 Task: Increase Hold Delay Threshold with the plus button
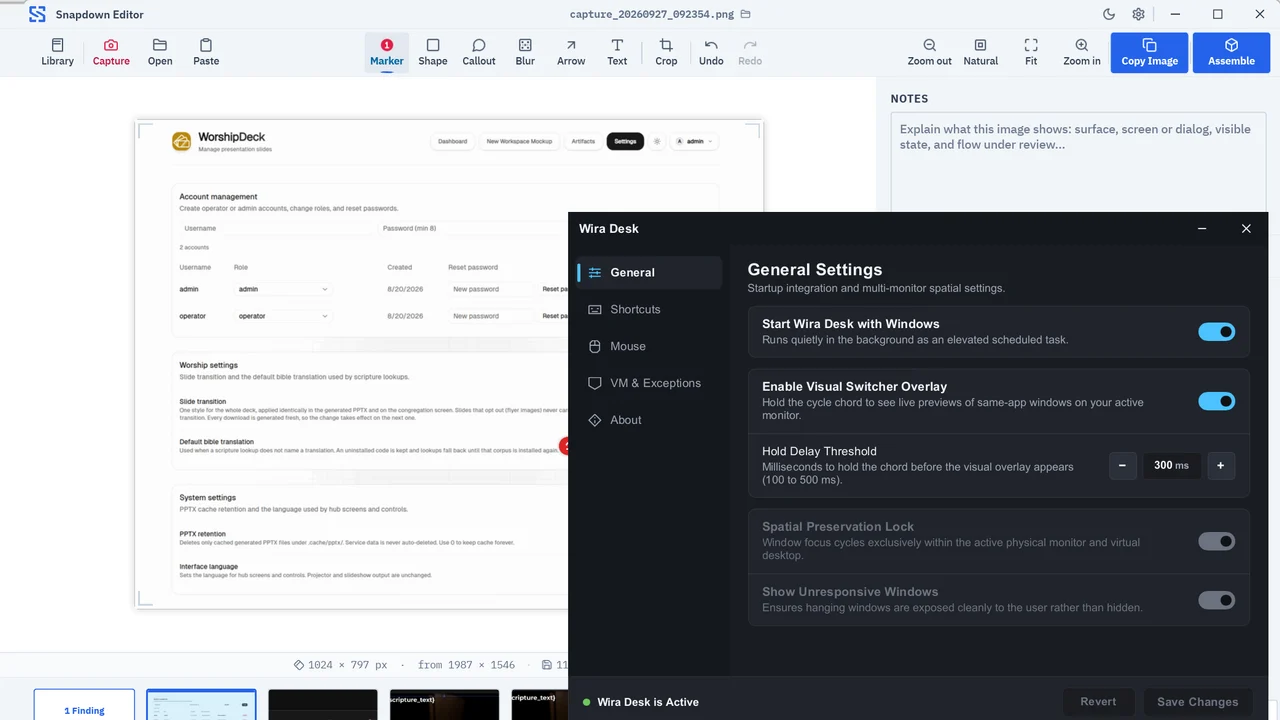(x=1221, y=465)
